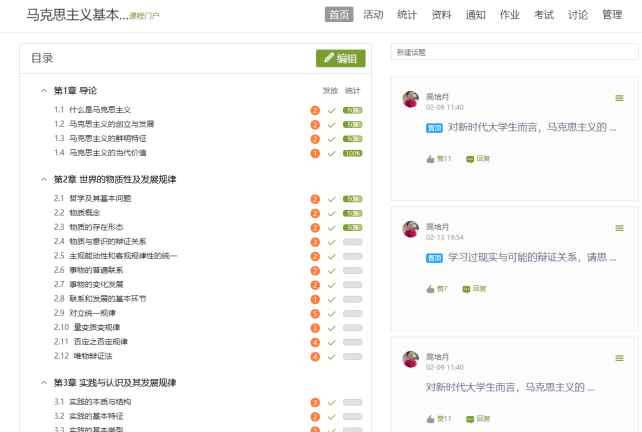
Task: Click the empty statistics bar for 2.4
Action: [x=353, y=242]
